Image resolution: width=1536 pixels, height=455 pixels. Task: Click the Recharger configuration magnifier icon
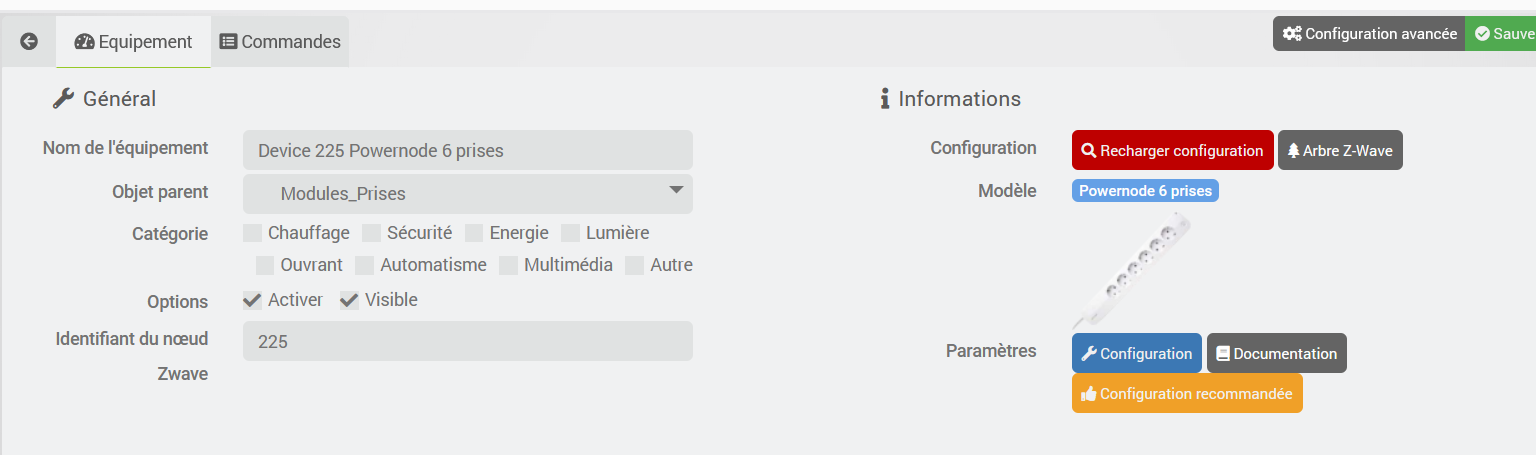click(1089, 151)
